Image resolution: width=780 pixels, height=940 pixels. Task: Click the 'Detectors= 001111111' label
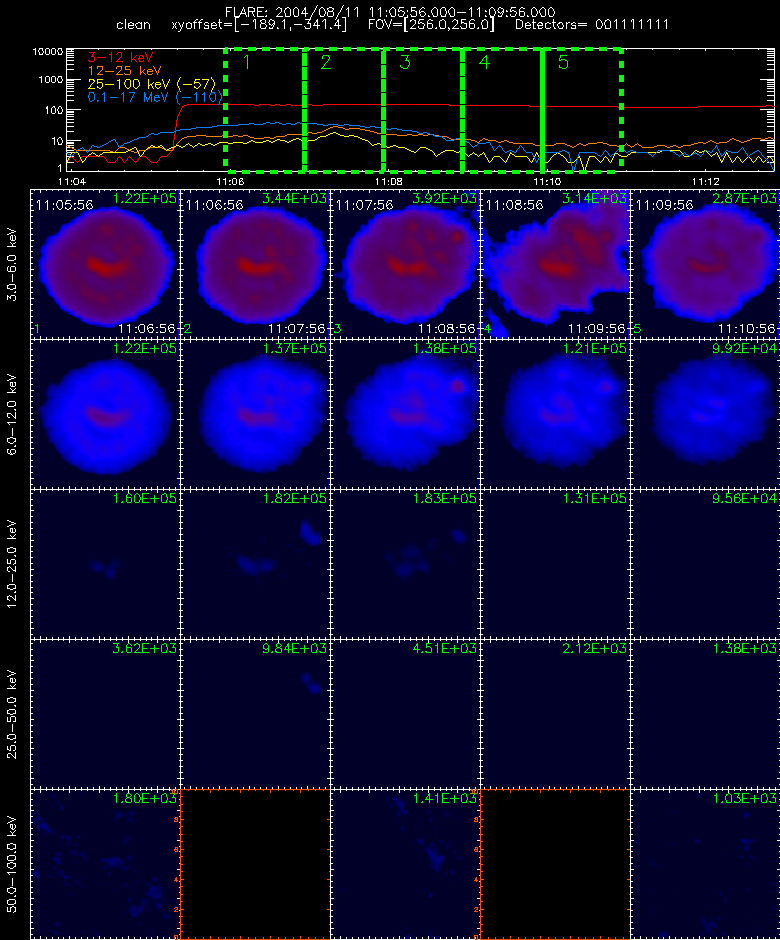[592, 25]
